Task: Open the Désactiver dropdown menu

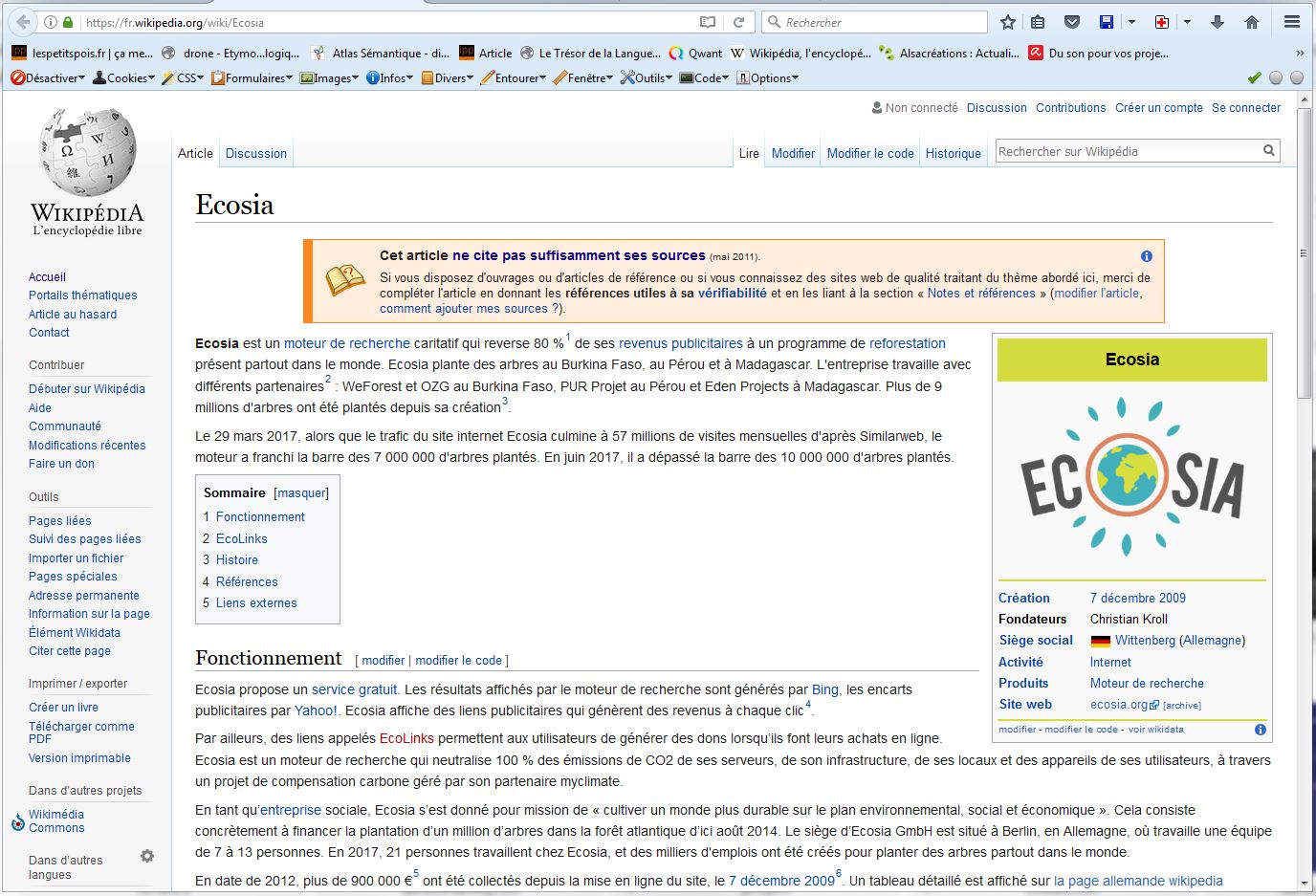Action: [x=48, y=78]
